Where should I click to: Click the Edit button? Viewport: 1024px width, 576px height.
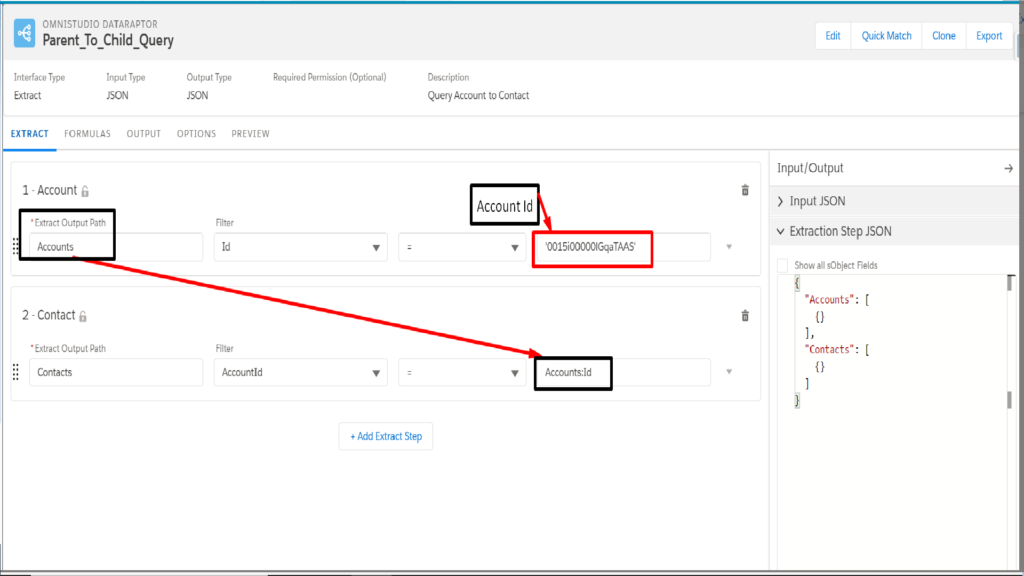click(x=833, y=36)
